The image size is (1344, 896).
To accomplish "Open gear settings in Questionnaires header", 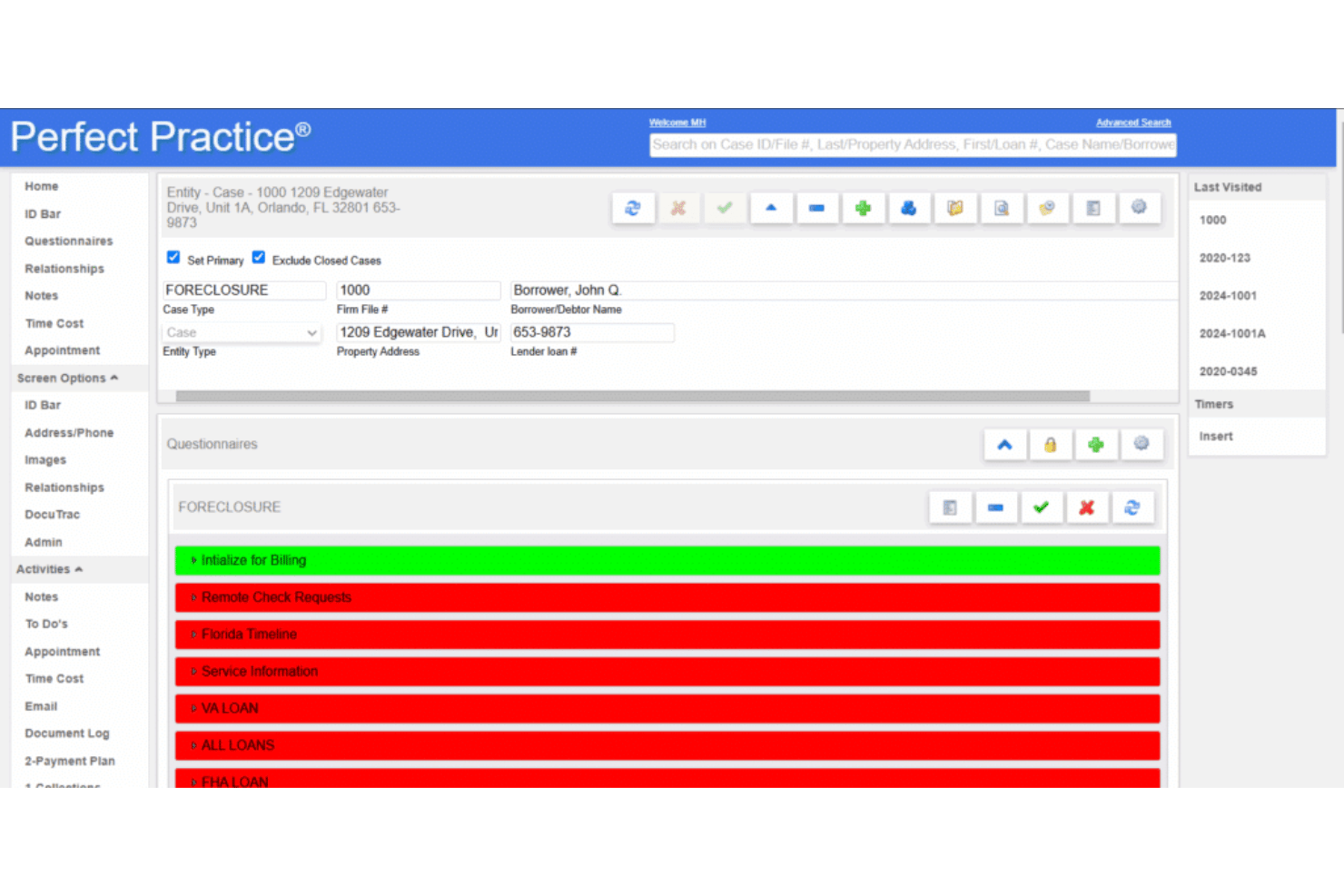I will 1141,445.
